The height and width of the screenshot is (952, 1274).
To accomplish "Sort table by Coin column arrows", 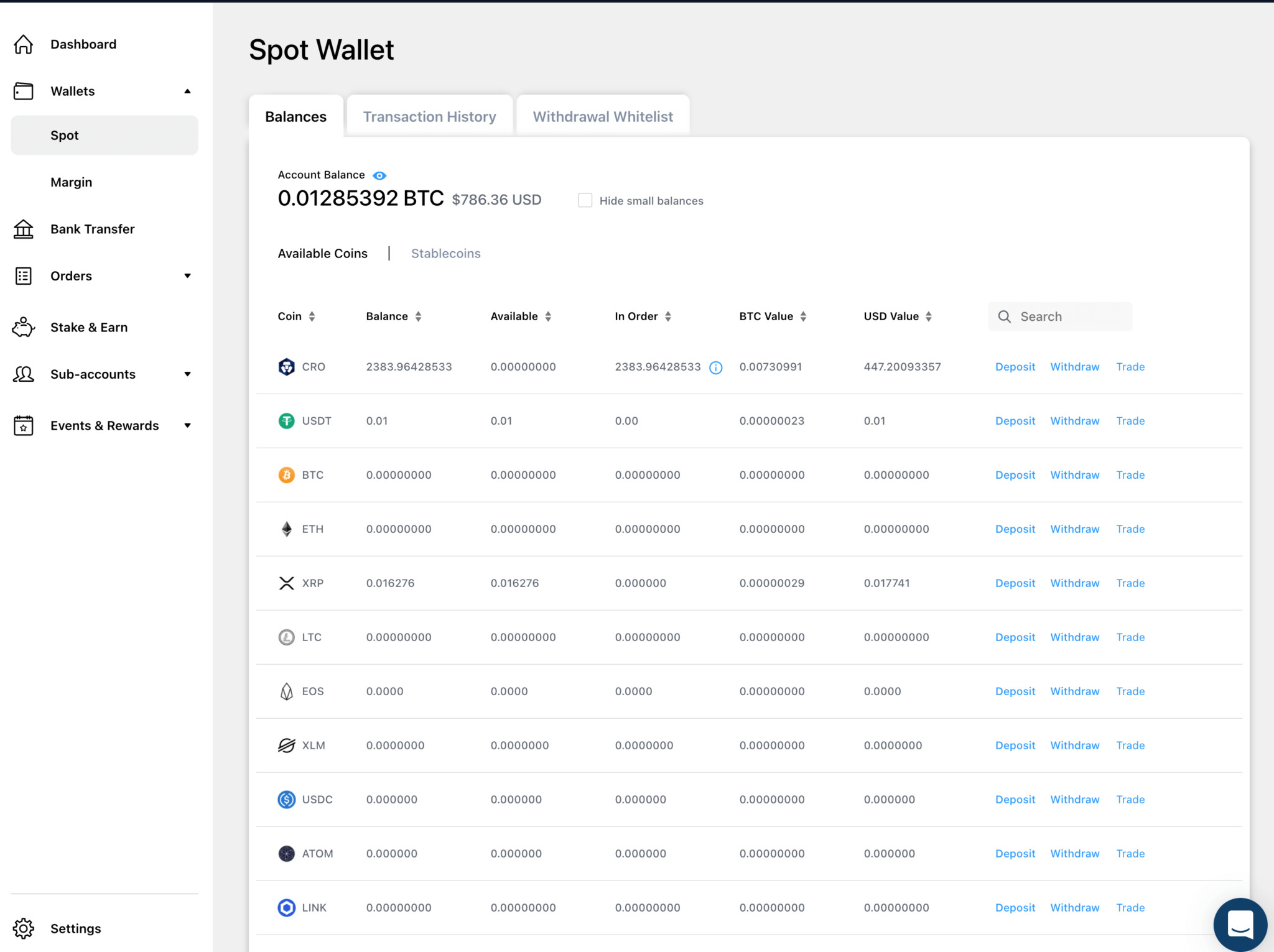I will coord(312,317).
